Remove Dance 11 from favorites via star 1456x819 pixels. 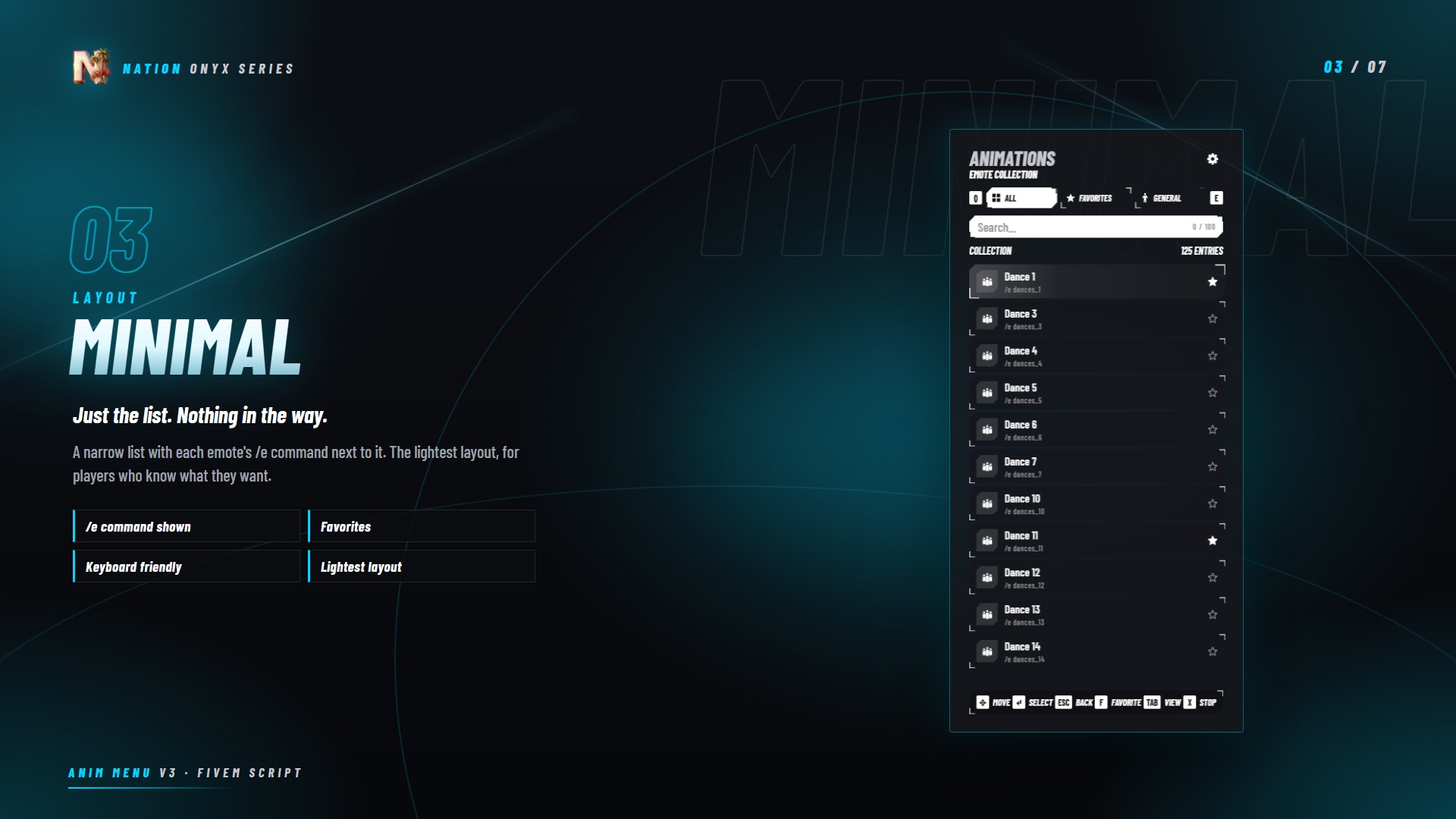click(1213, 541)
